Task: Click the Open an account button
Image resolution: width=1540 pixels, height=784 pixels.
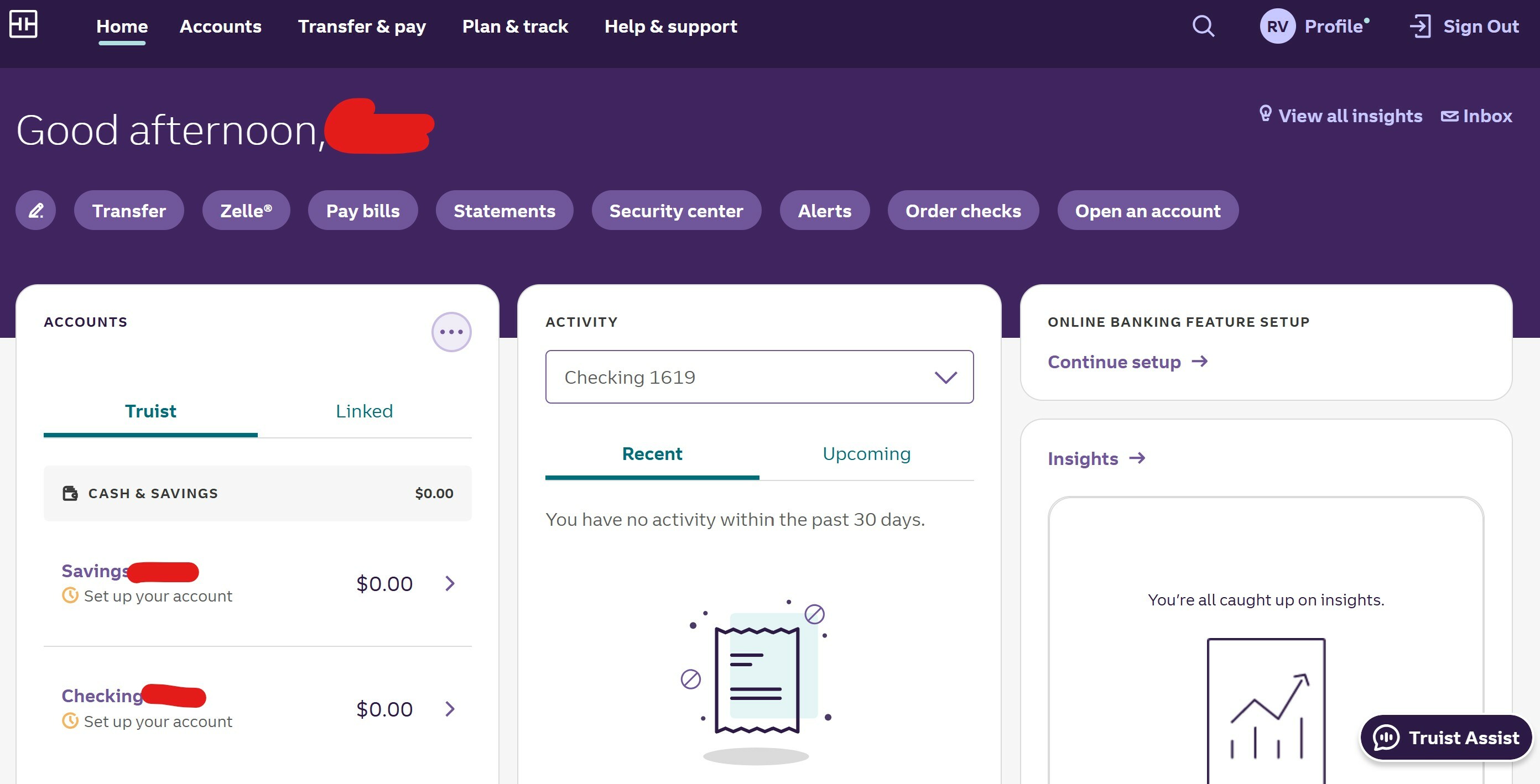Action: (1148, 210)
